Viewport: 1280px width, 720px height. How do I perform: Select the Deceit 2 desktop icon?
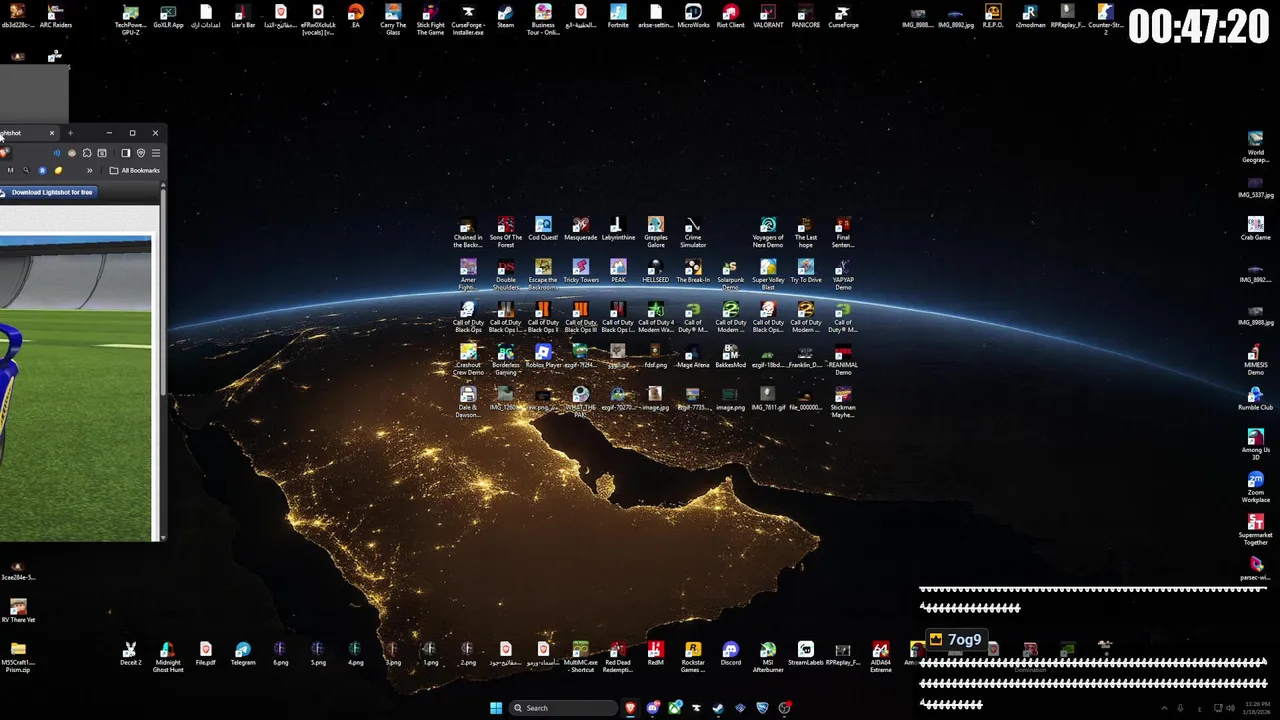(130, 654)
